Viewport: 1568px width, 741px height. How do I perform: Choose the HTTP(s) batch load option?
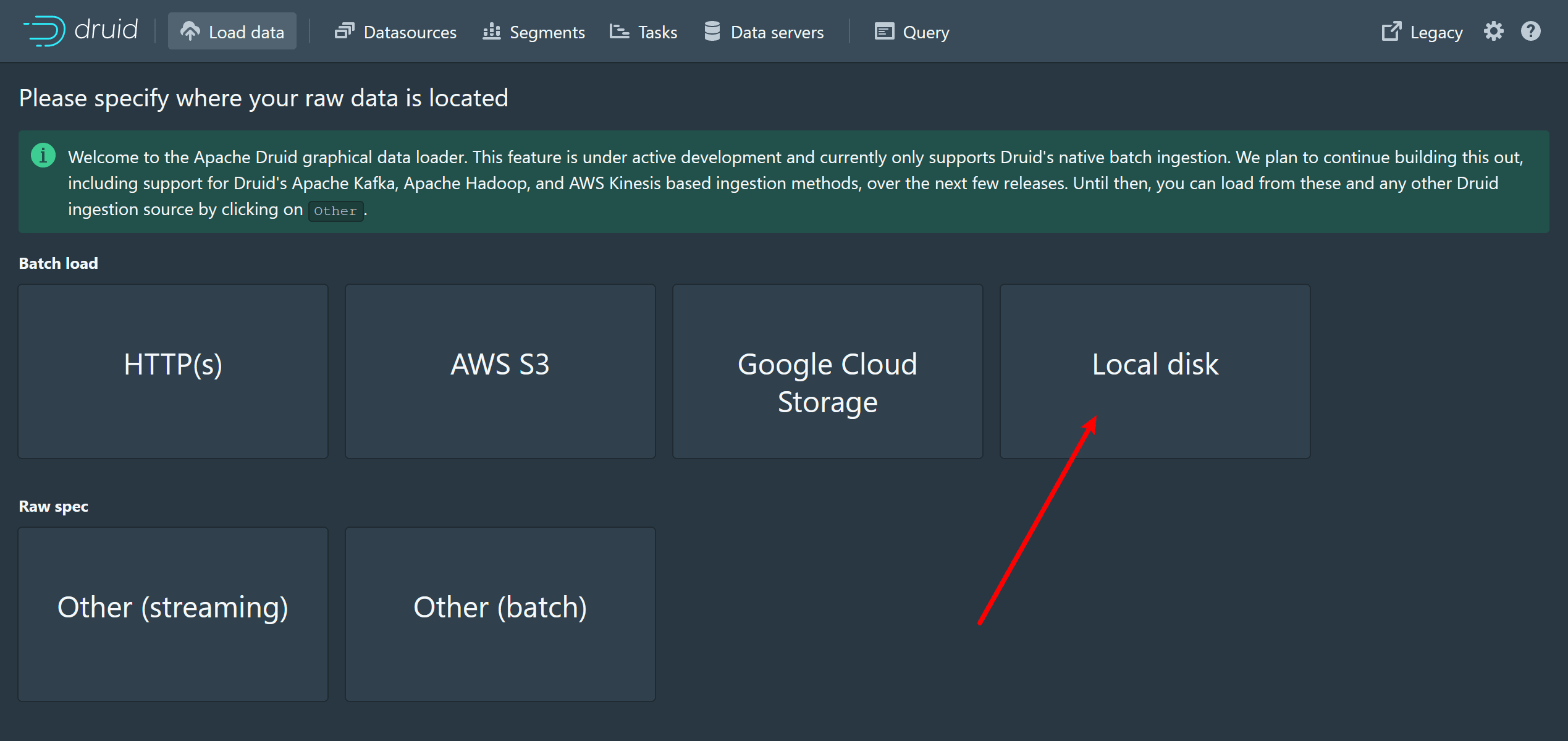(x=172, y=370)
